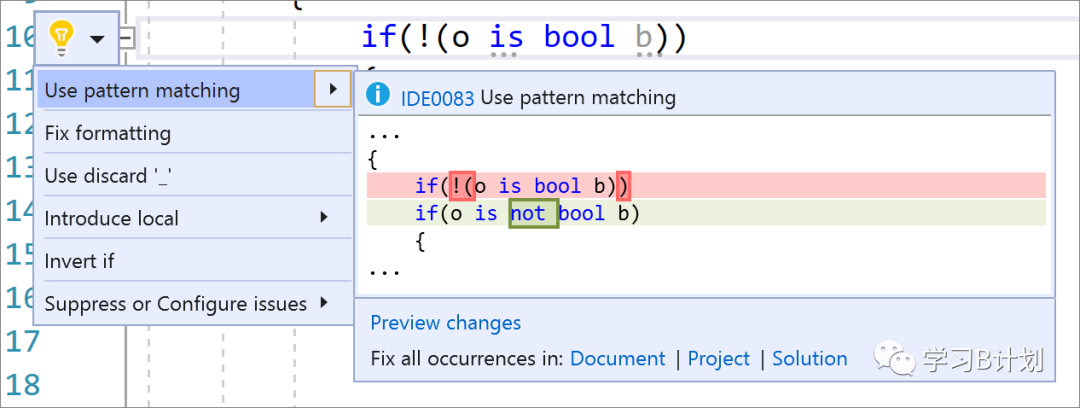1080x408 pixels.
Task: Click the Preview changes link
Action: click(x=446, y=323)
